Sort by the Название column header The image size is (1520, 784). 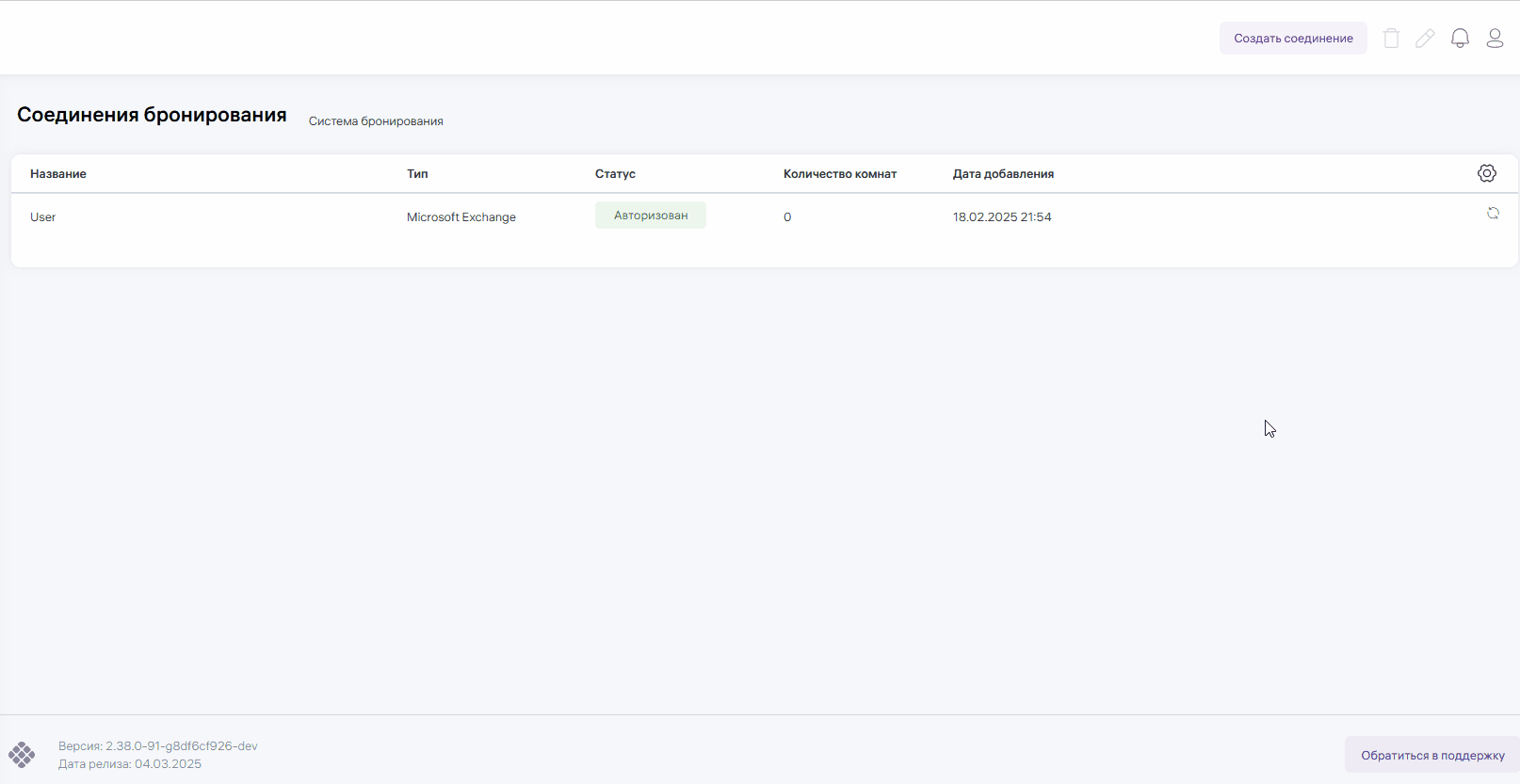point(58,174)
